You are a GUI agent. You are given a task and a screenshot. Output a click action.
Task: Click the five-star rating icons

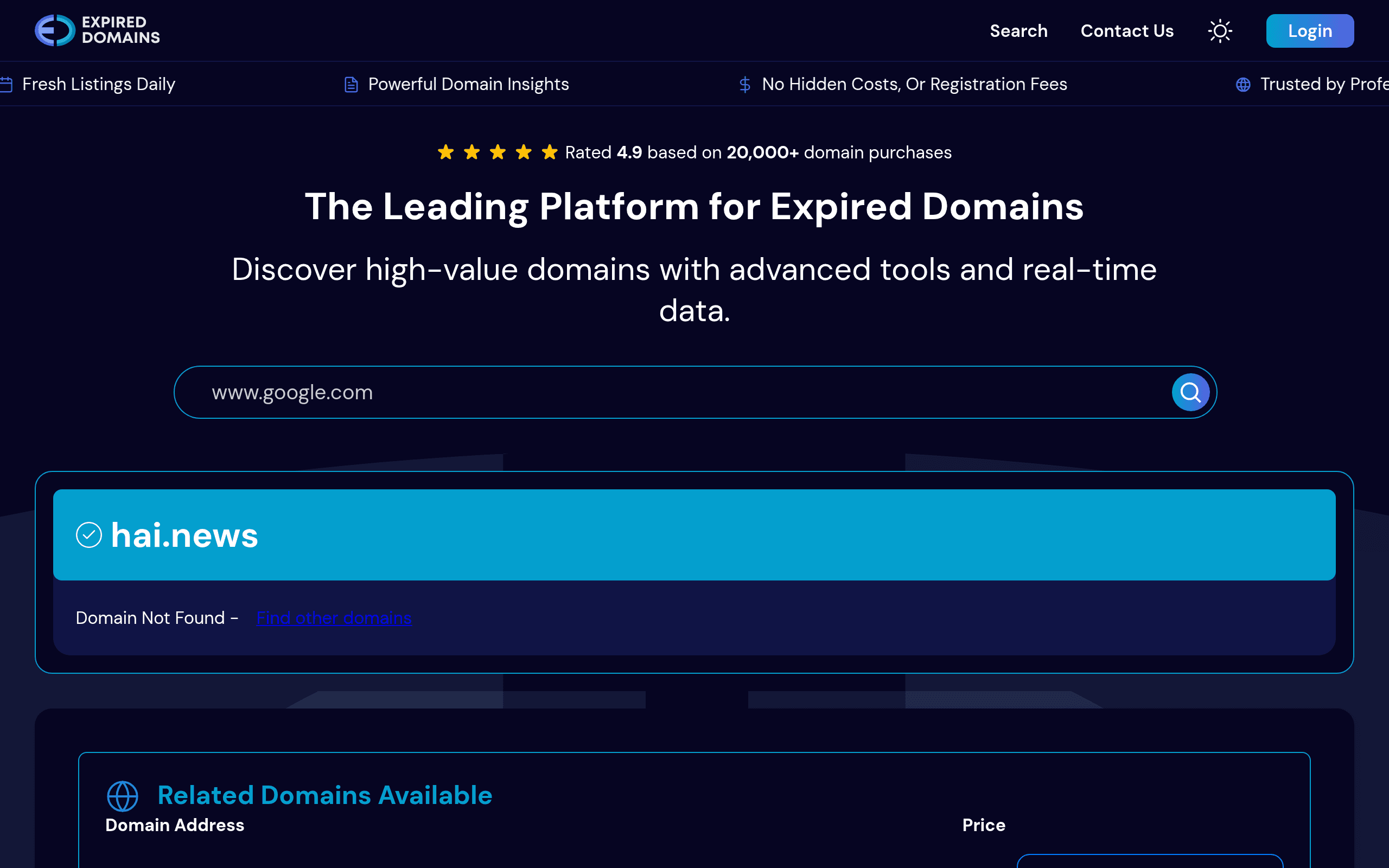coord(497,152)
